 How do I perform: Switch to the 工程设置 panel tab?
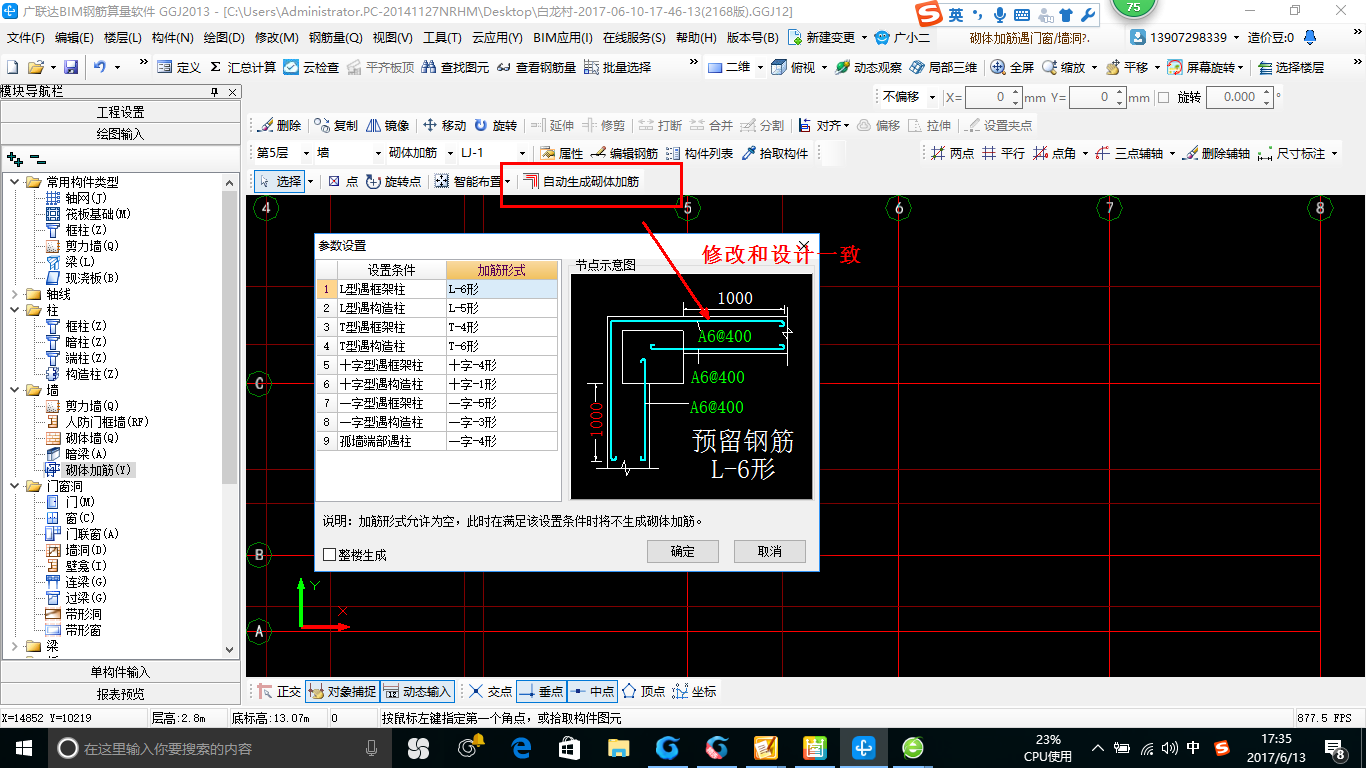click(120, 112)
